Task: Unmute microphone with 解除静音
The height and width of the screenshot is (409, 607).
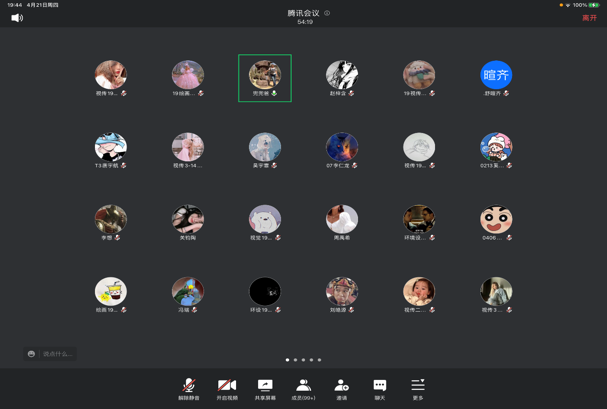Action: click(188, 388)
